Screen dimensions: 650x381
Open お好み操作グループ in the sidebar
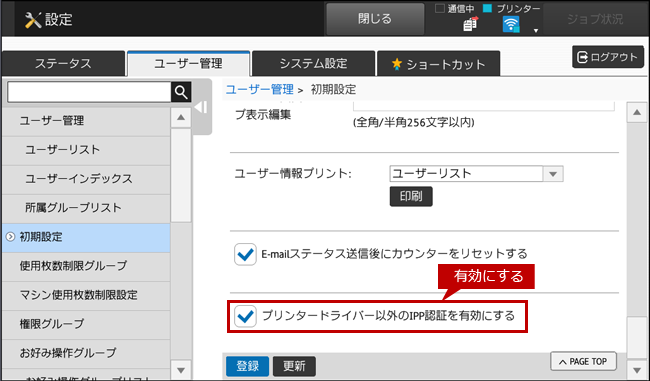coord(86,353)
